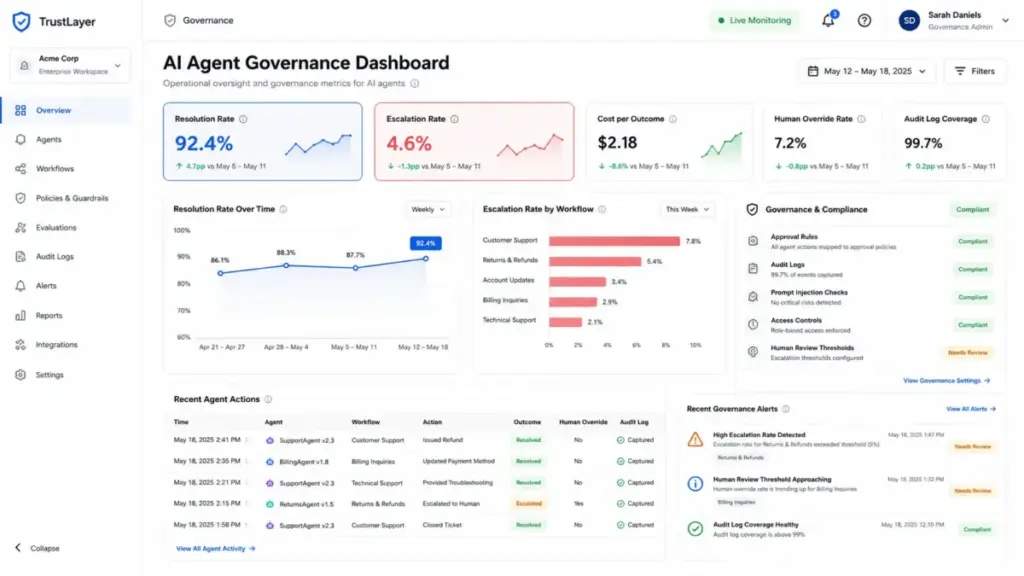Click 'Provided Troubleshooting' action cell
The image size is (1024, 576).
pos(458,483)
